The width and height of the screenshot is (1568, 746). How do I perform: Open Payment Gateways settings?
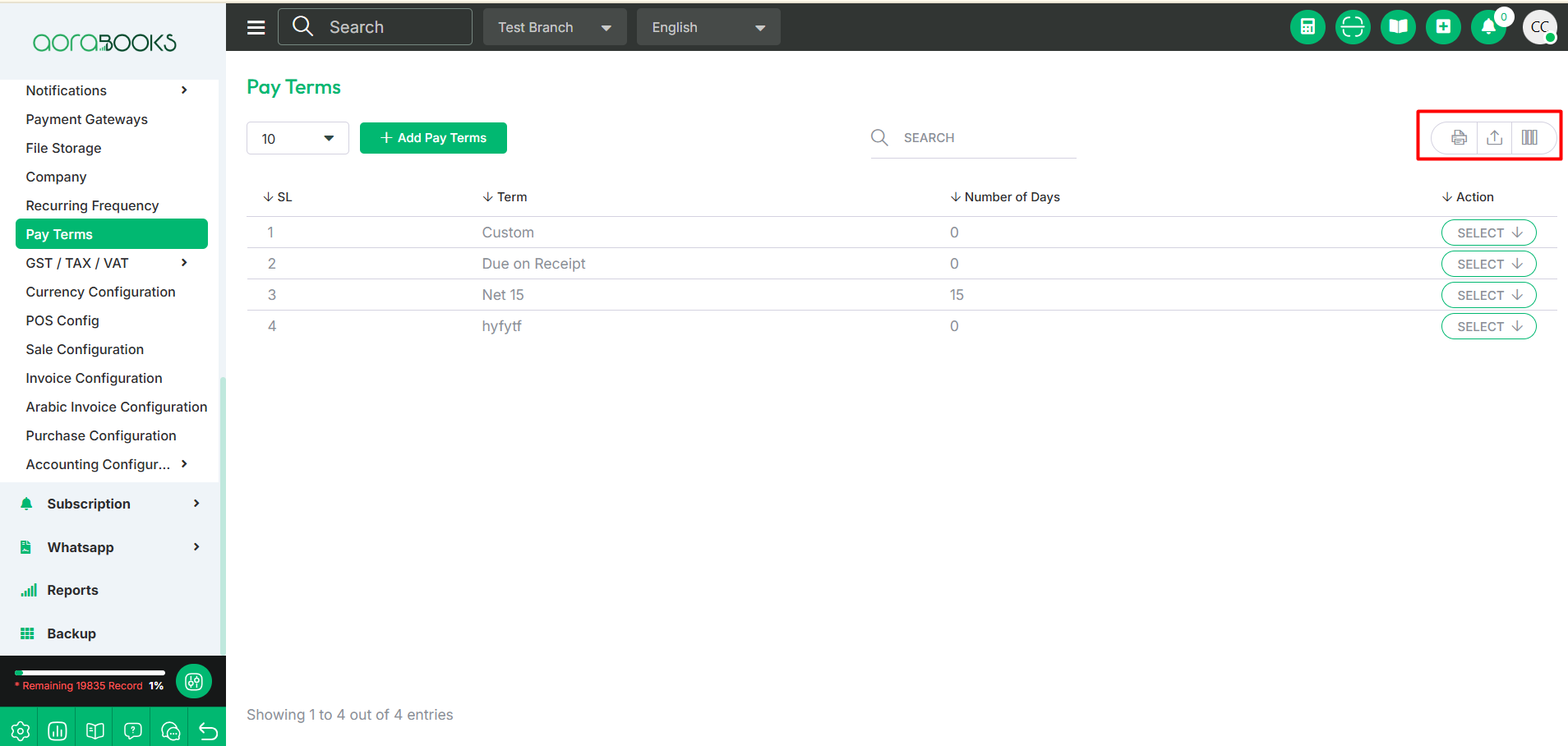pyautogui.click(x=86, y=119)
